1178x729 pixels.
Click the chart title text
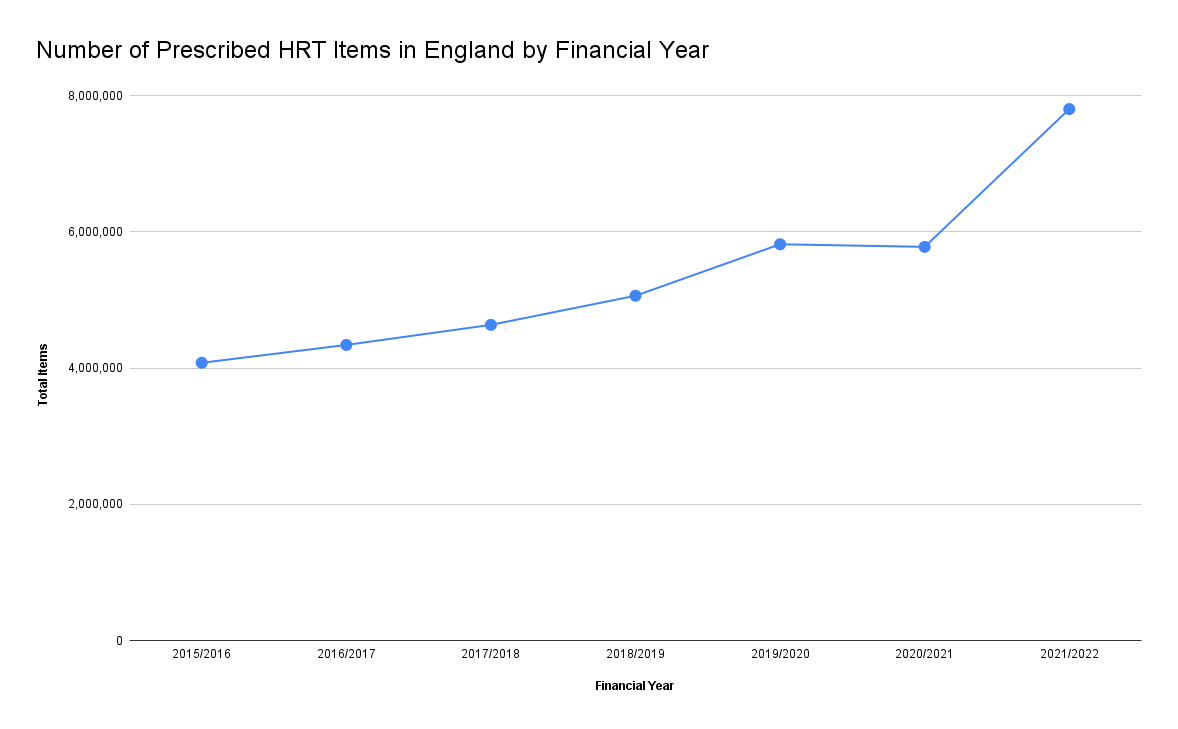(373, 50)
